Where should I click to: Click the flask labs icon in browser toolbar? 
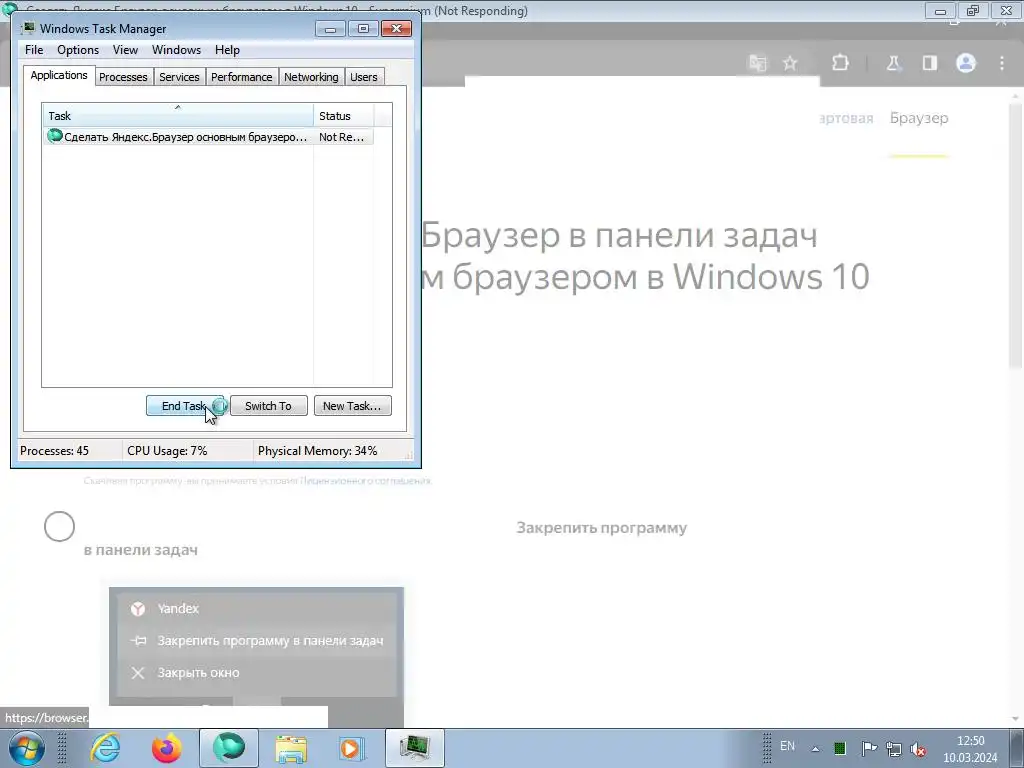[x=893, y=63]
